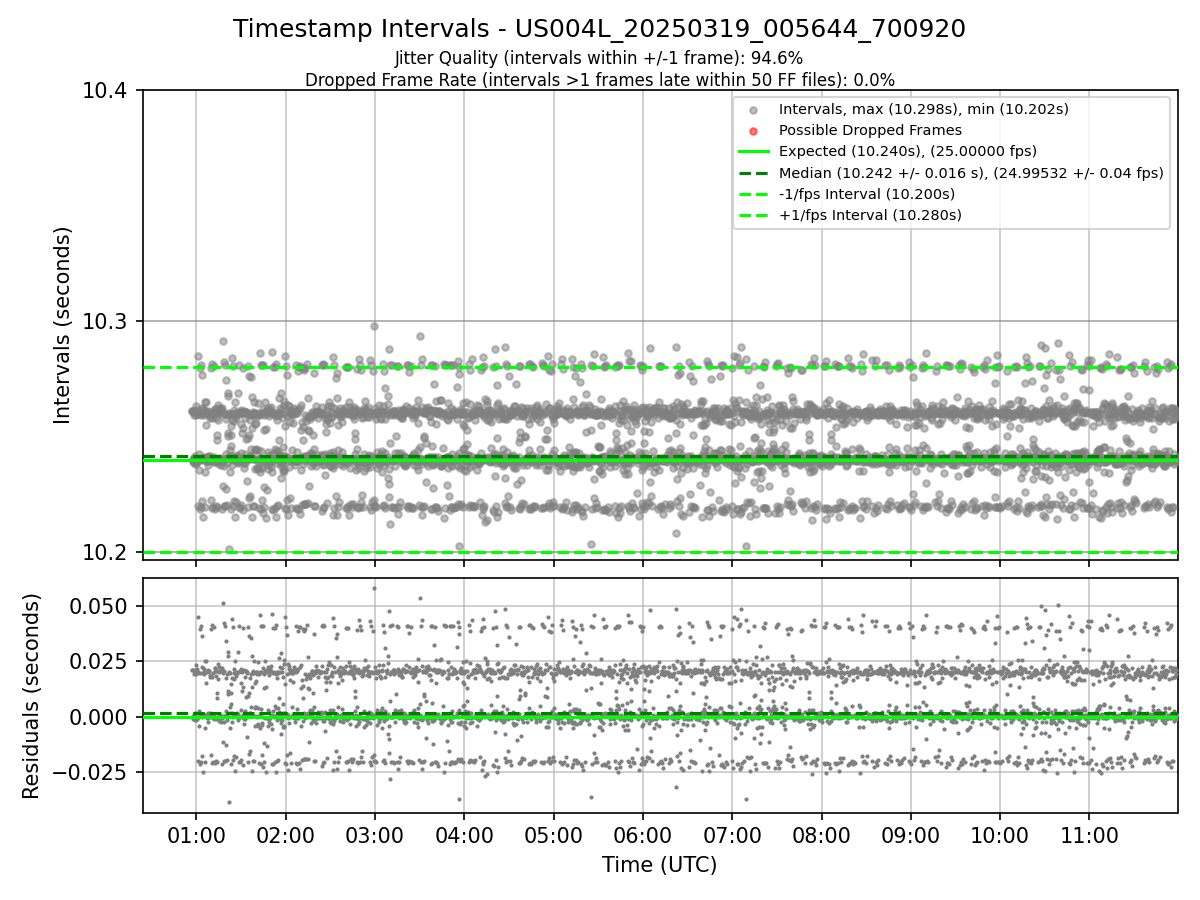The width and height of the screenshot is (1200, 900).
Task: Click the 04:00 time tick label
Action: pos(464,834)
